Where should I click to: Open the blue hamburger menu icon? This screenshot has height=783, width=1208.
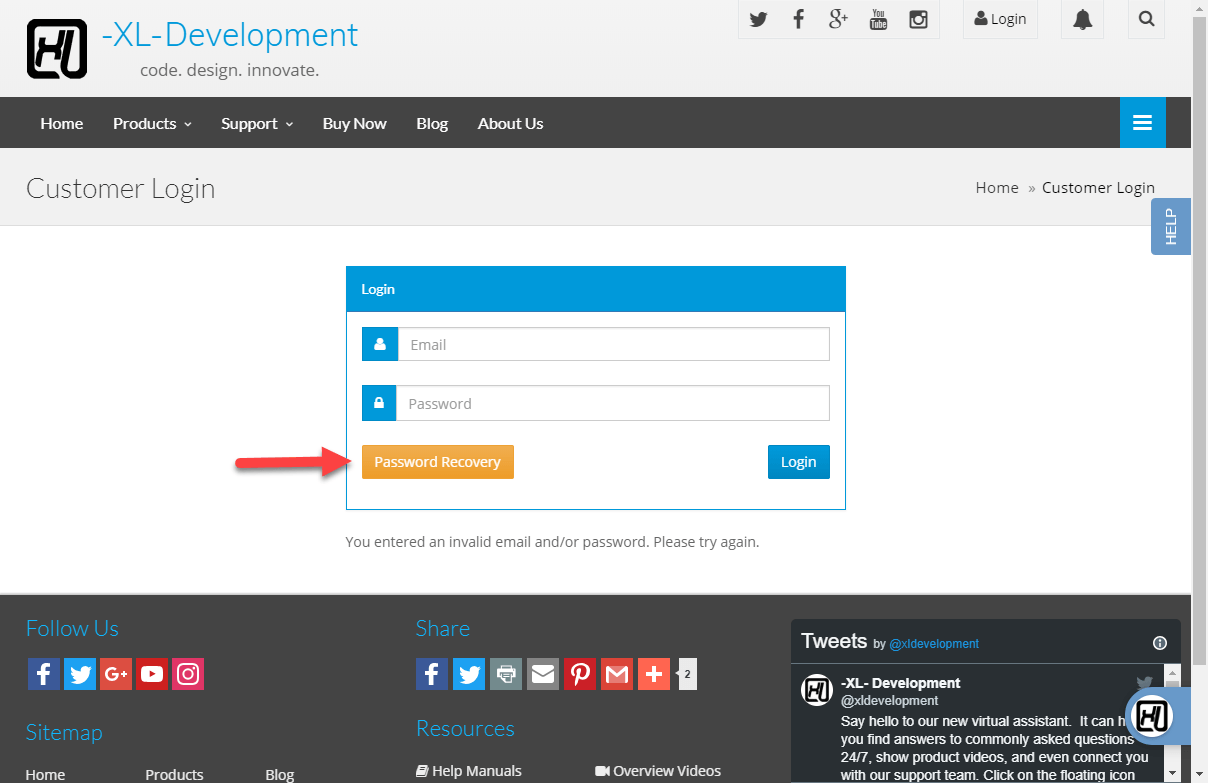[x=1142, y=122]
